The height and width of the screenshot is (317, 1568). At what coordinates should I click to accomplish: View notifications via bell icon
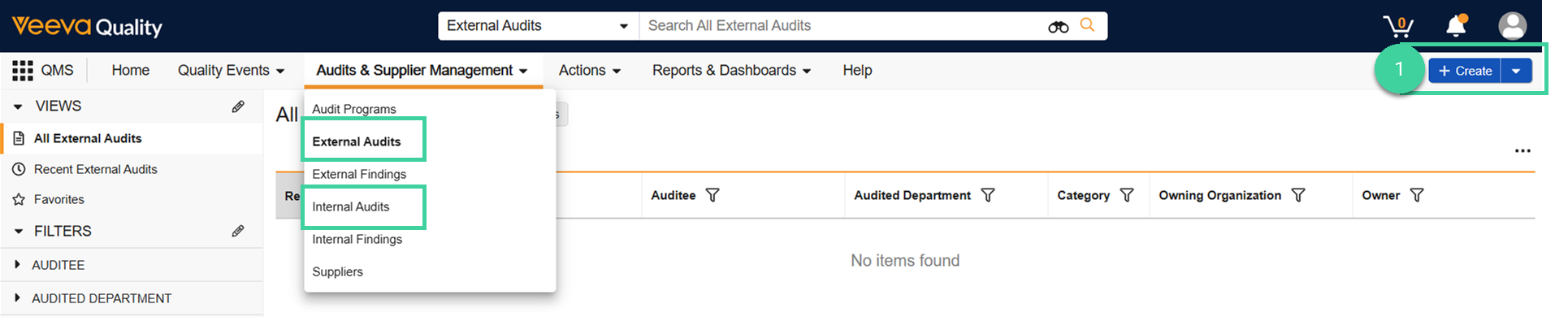point(1456,25)
